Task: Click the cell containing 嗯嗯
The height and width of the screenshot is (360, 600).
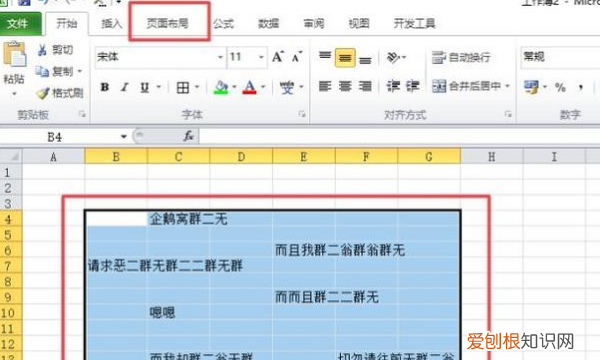Action: tap(178, 313)
